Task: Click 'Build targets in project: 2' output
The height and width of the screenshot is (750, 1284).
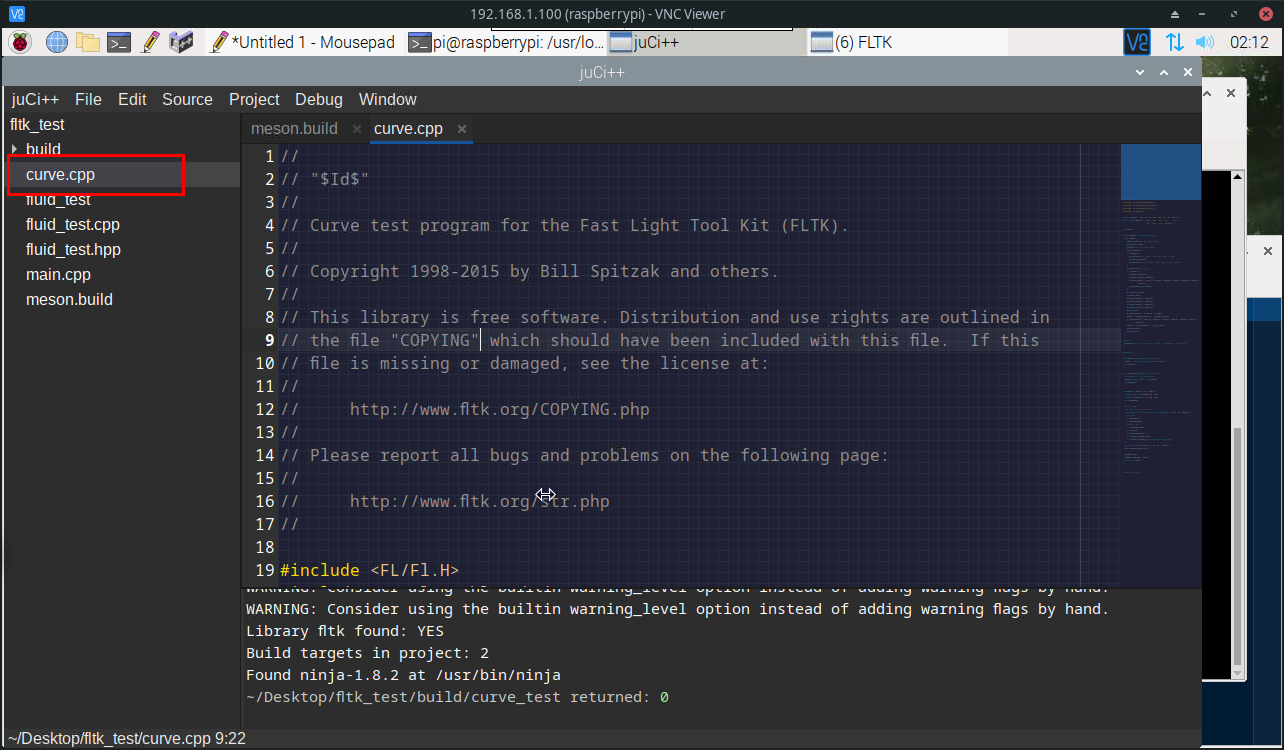Action: point(367,653)
